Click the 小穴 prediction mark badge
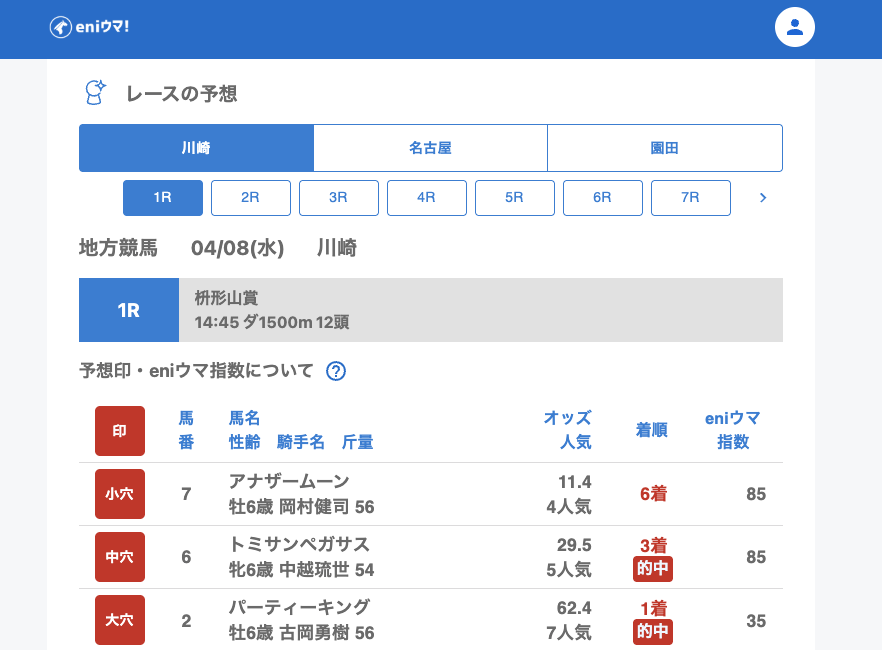 click(x=120, y=494)
